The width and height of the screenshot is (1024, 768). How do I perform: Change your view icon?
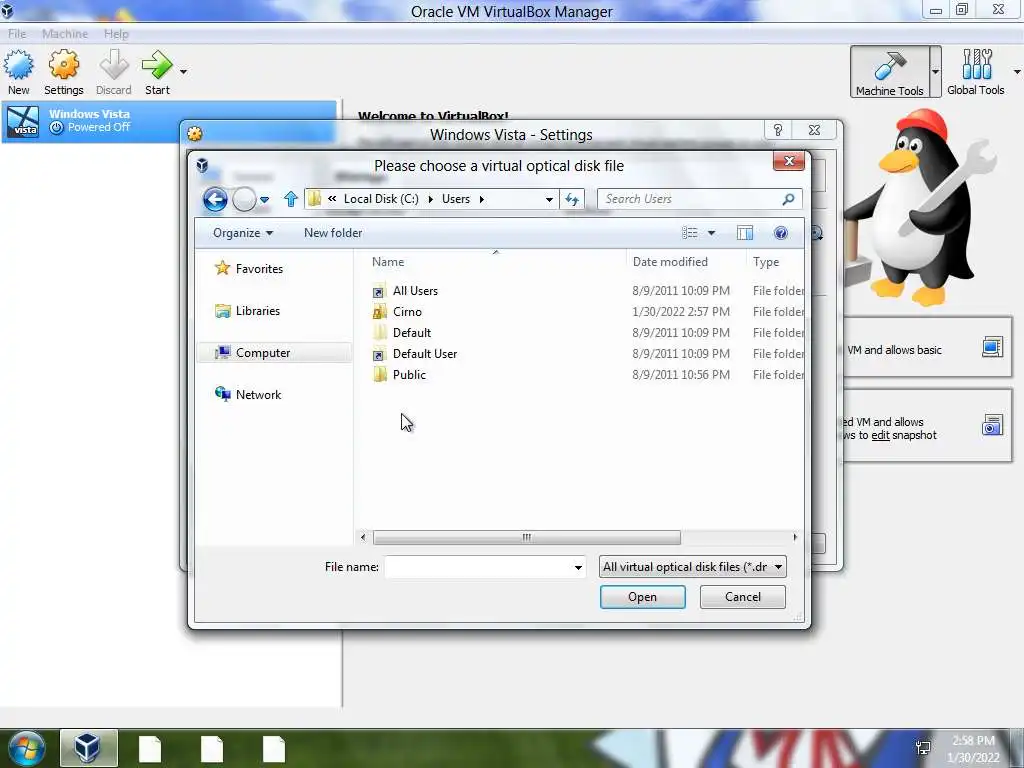(x=690, y=232)
